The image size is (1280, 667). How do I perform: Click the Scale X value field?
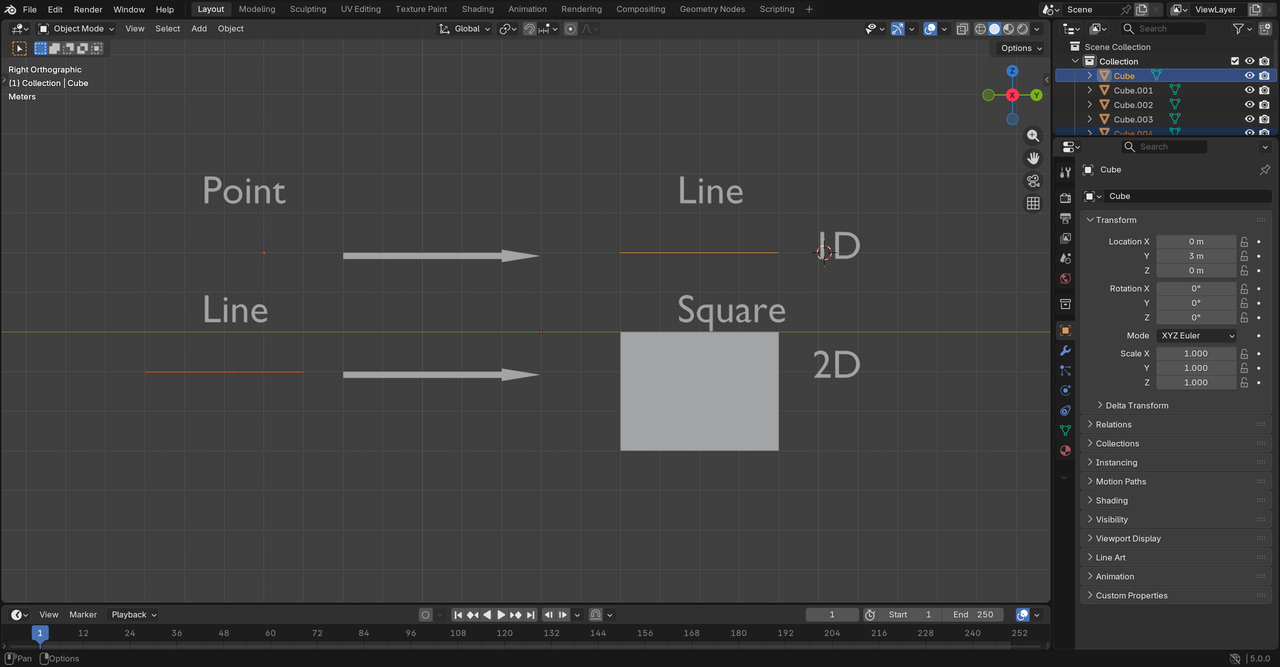pos(1196,354)
